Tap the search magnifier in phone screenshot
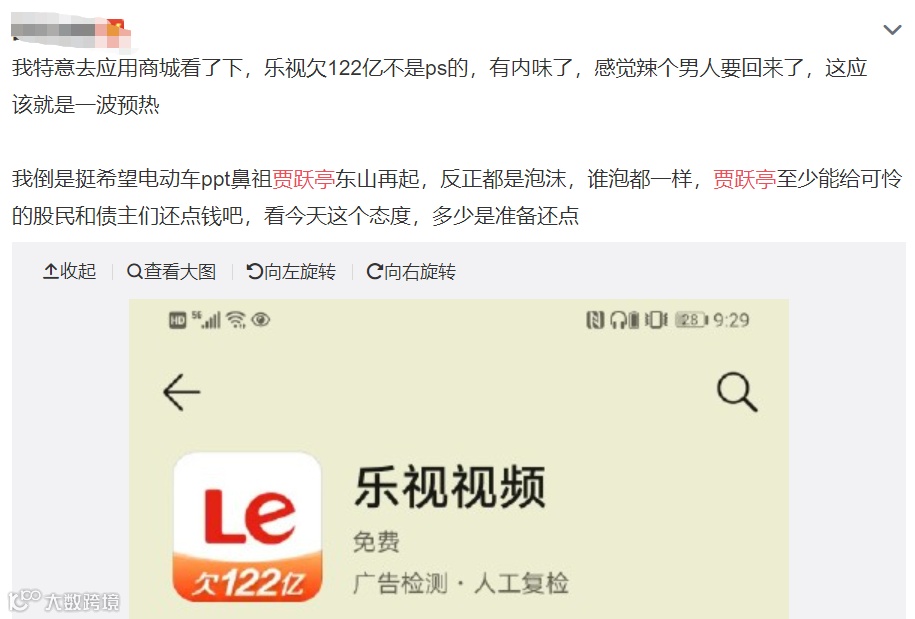 pos(737,392)
